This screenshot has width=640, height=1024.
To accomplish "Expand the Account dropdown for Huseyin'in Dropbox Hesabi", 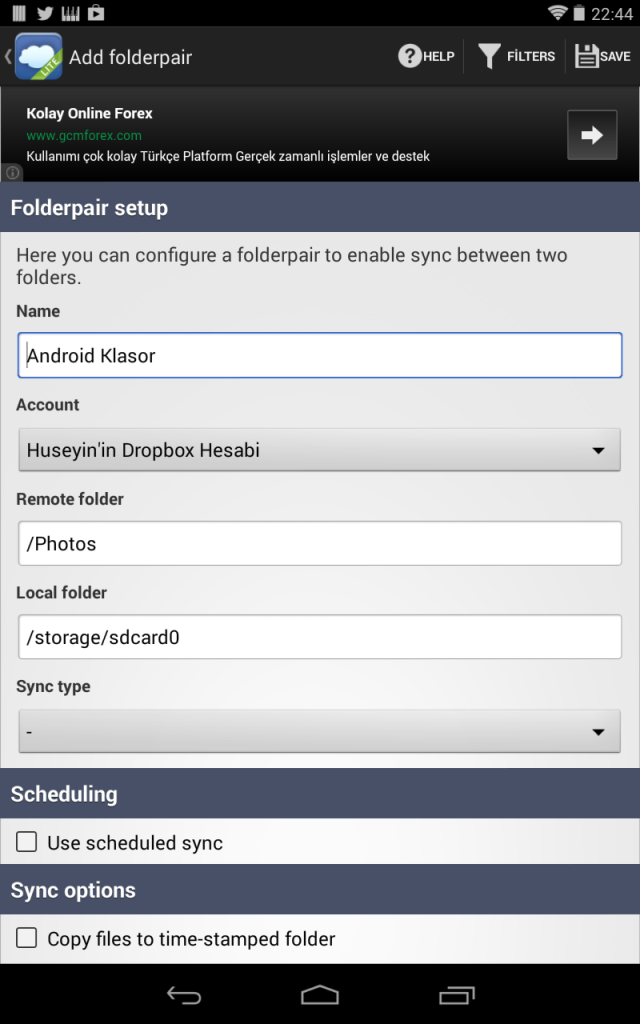I will coord(320,450).
